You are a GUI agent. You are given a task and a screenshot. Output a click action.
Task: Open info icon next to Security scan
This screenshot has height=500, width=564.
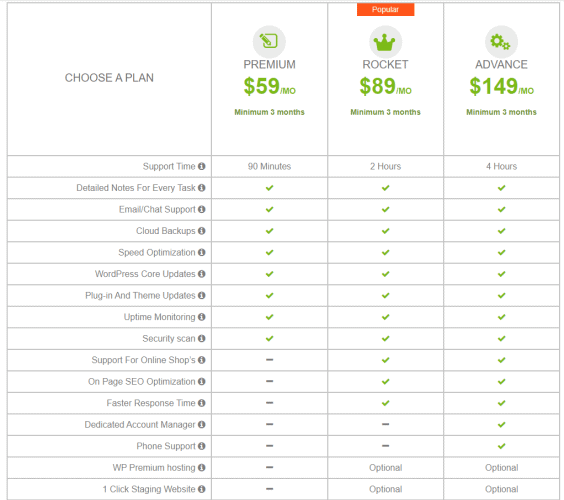(x=202, y=338)
